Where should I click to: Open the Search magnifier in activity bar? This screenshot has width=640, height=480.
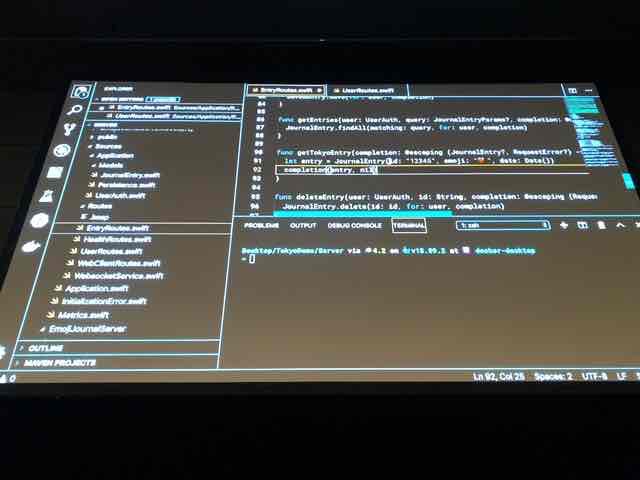click(75, 110)
